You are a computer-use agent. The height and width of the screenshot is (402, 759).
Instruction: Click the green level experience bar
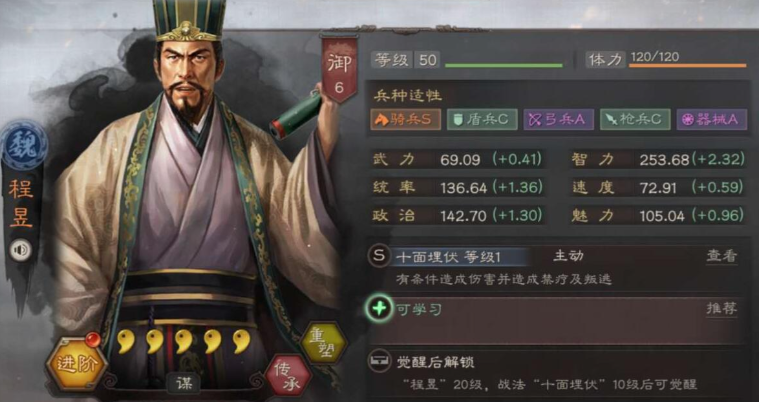[503, 65]
